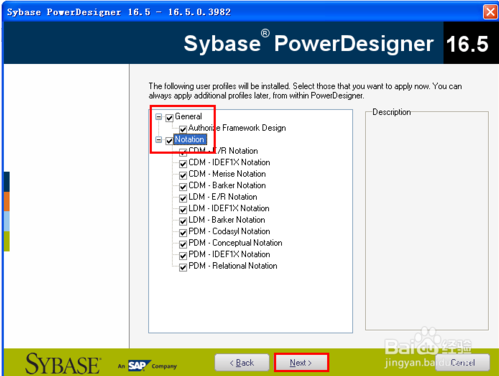Uncheck the General profile checkbox
Image resolution: width=499 pixels, height=376 pixels.
[x=169, y=117]
